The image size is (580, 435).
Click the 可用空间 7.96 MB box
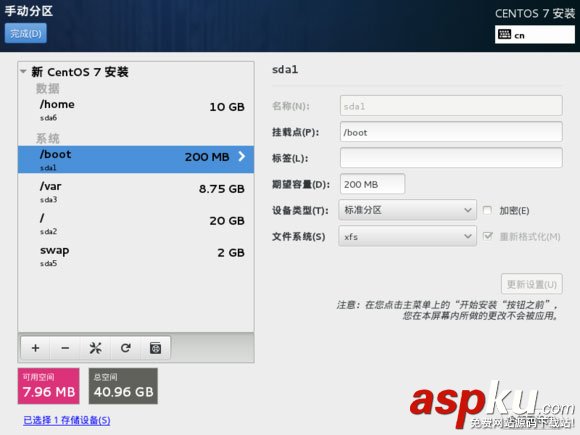click(x=48, y=386)
